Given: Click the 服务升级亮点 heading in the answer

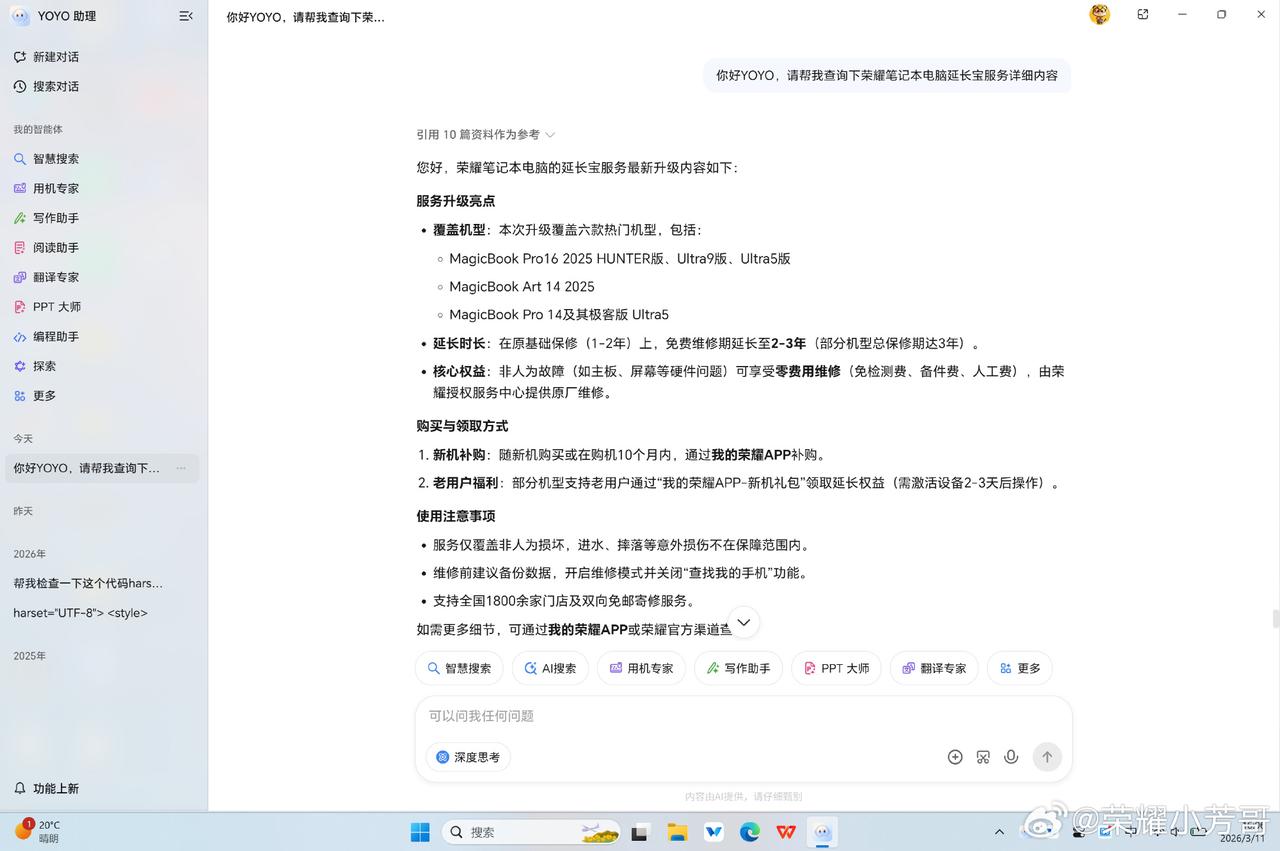Looking at the screenshot, I should coord(456,201).
